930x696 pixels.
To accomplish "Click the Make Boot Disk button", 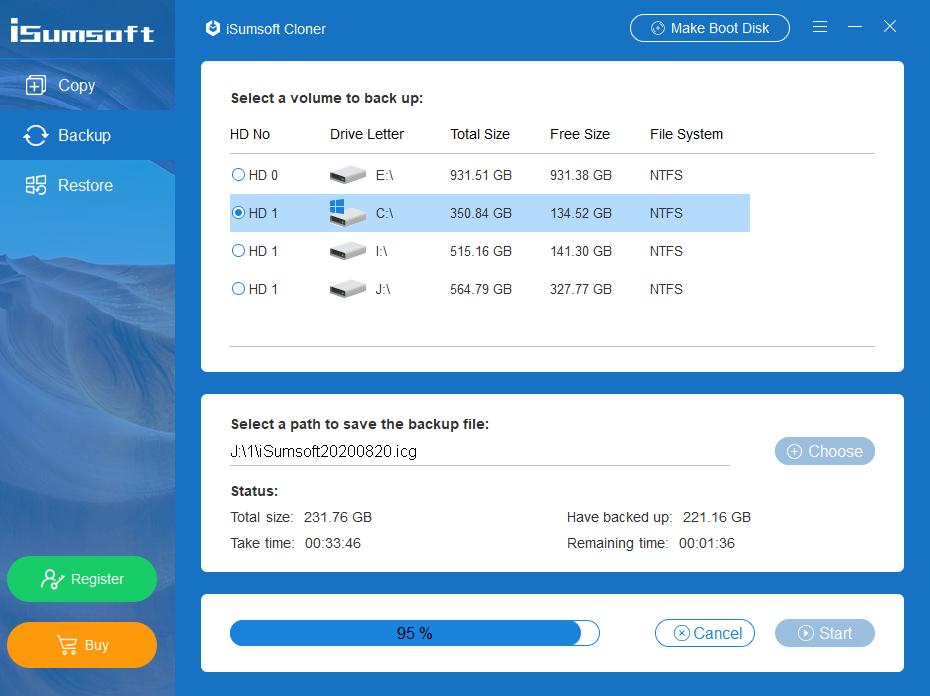I will (709, 28).
